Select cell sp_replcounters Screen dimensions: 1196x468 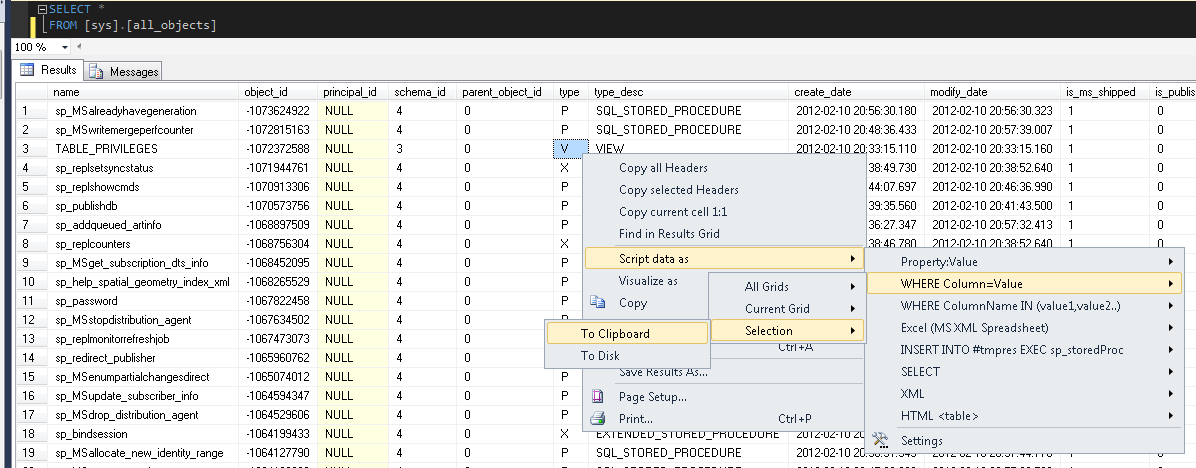coord(144,244)
